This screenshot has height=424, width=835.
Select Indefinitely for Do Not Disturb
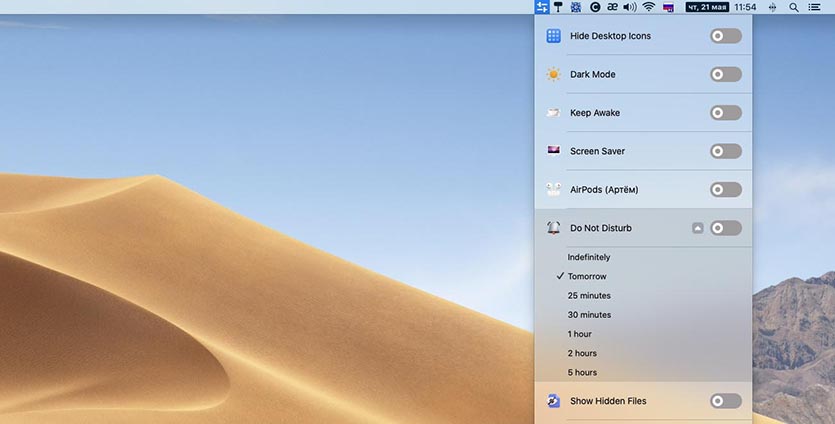(x=589, y=257)
